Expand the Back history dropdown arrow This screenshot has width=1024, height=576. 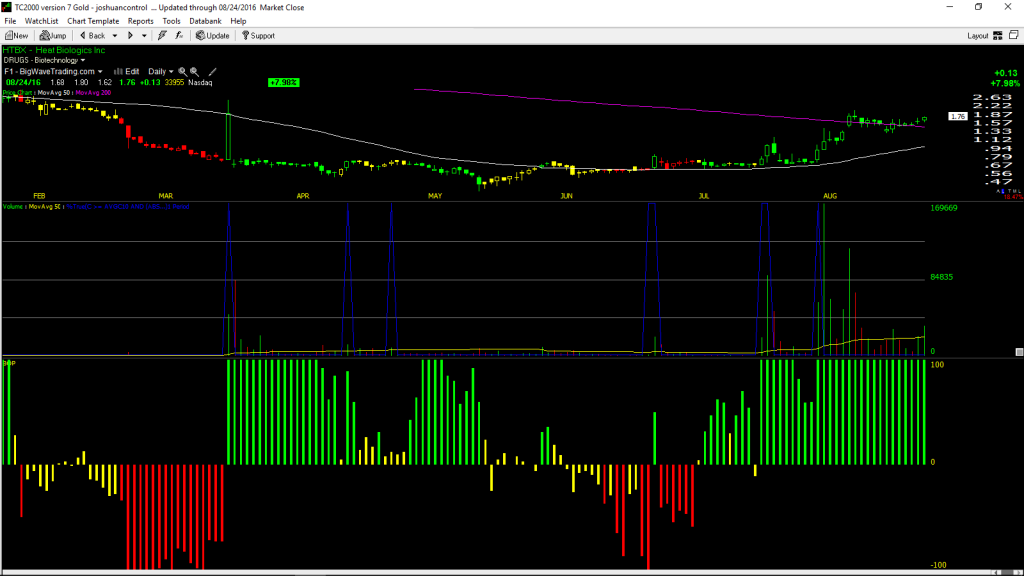click(x=114, y=36)
